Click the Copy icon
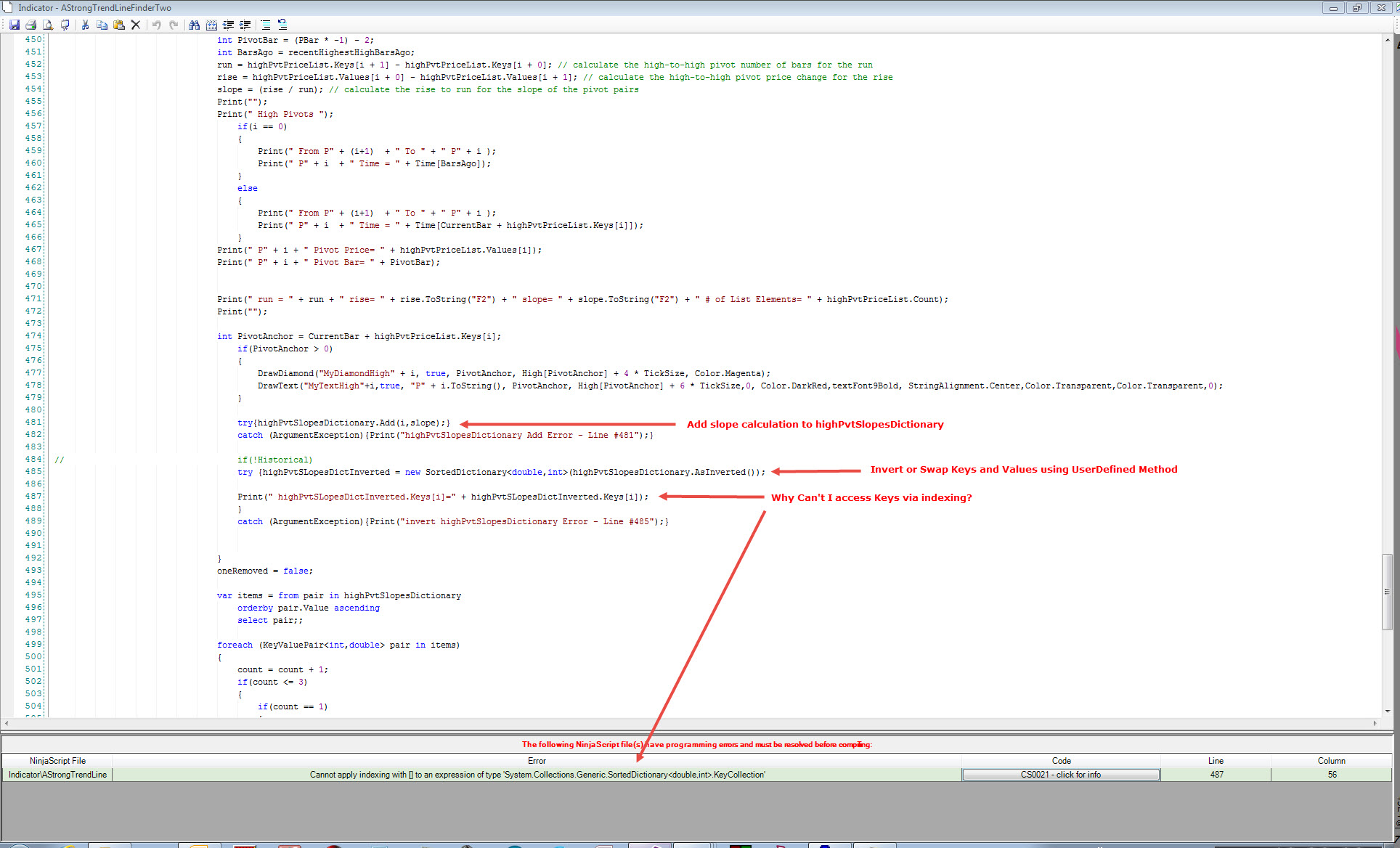This screenshot has width=1400, height=848. click(x=102, y=25)
